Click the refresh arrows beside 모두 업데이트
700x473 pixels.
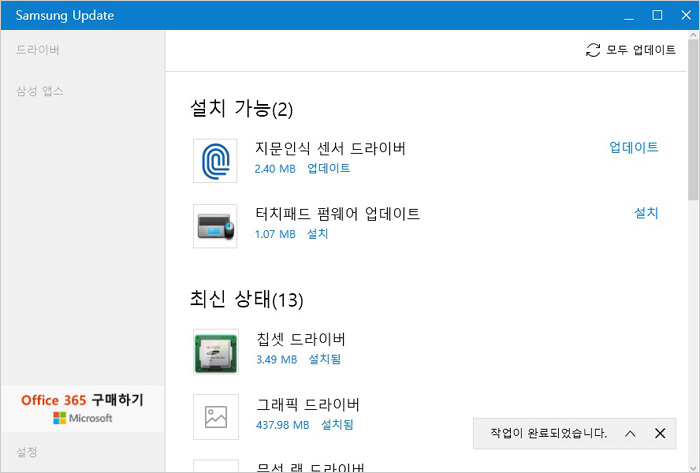[593, 50]
